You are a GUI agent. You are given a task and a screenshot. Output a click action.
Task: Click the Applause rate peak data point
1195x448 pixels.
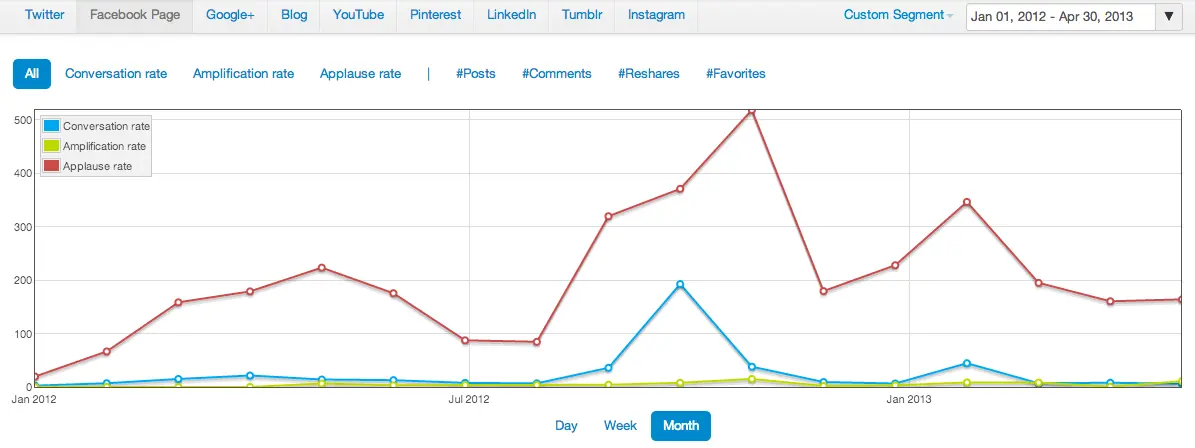[x=752, y=111]
